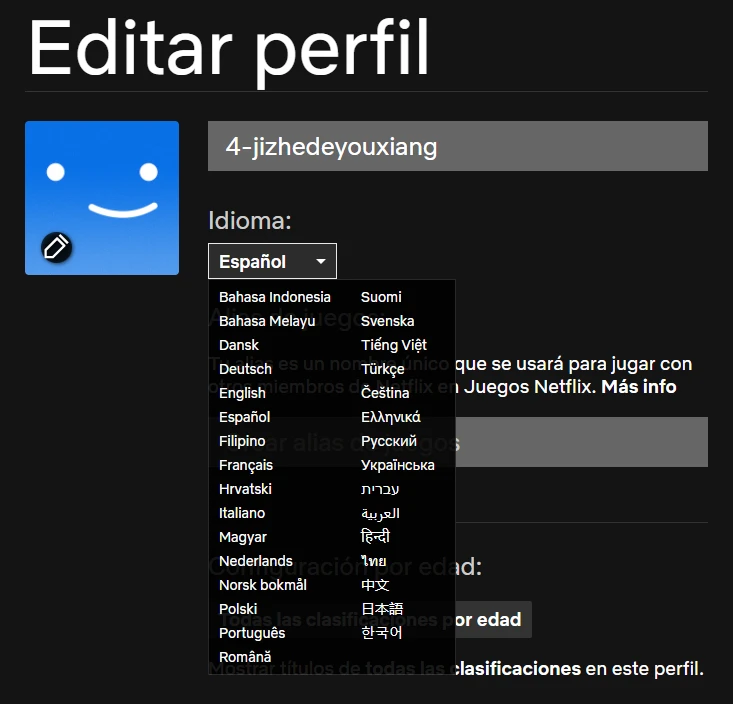Select Hrvatski language option

click(x=245, y=489)
